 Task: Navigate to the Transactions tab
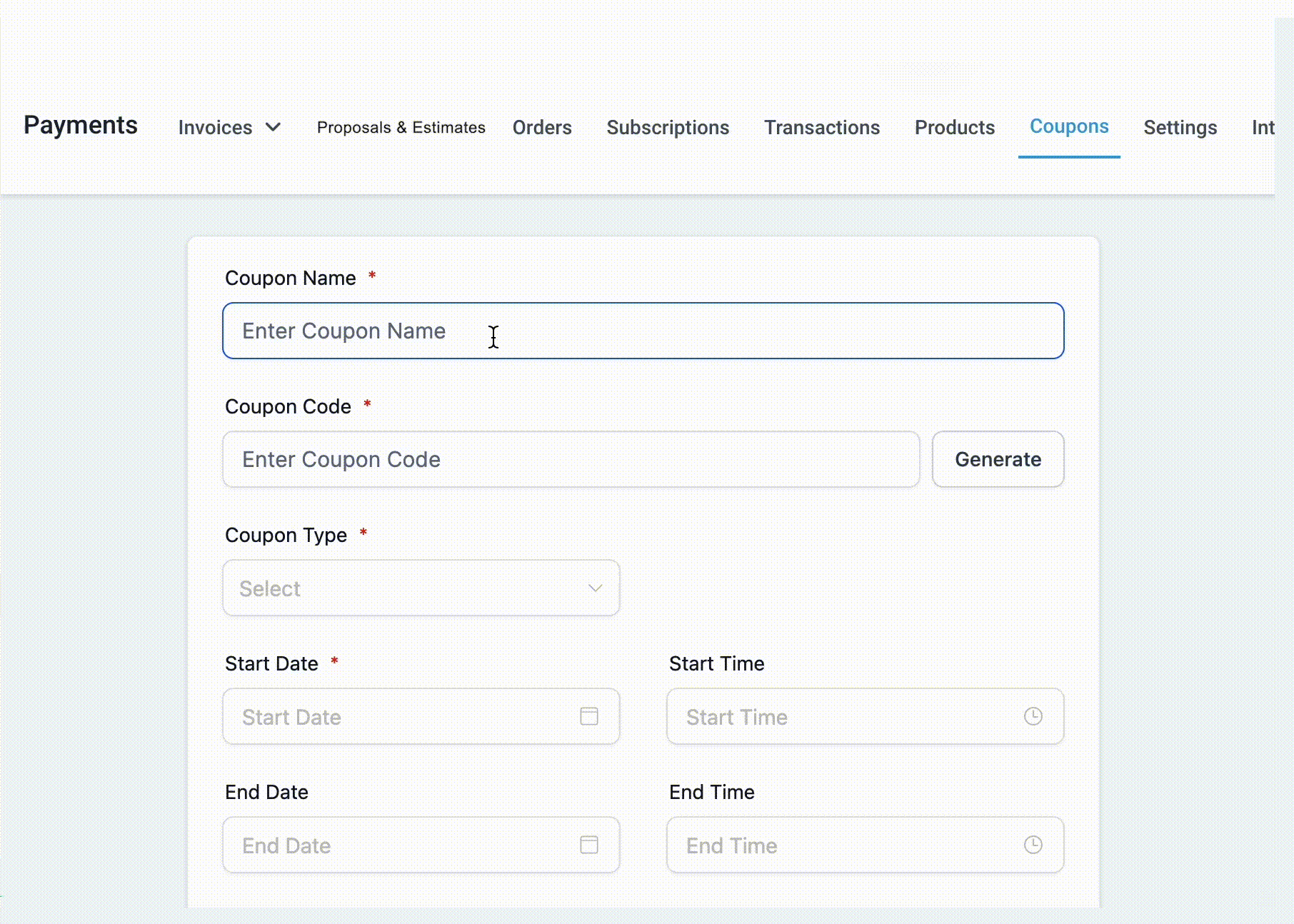822,127
